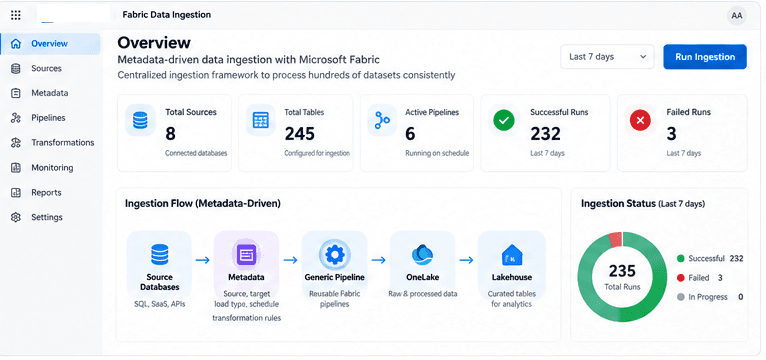This screenshot has width=766, height=360.
Task: Click the Run Ingestion button
Action: pos(705,57)
